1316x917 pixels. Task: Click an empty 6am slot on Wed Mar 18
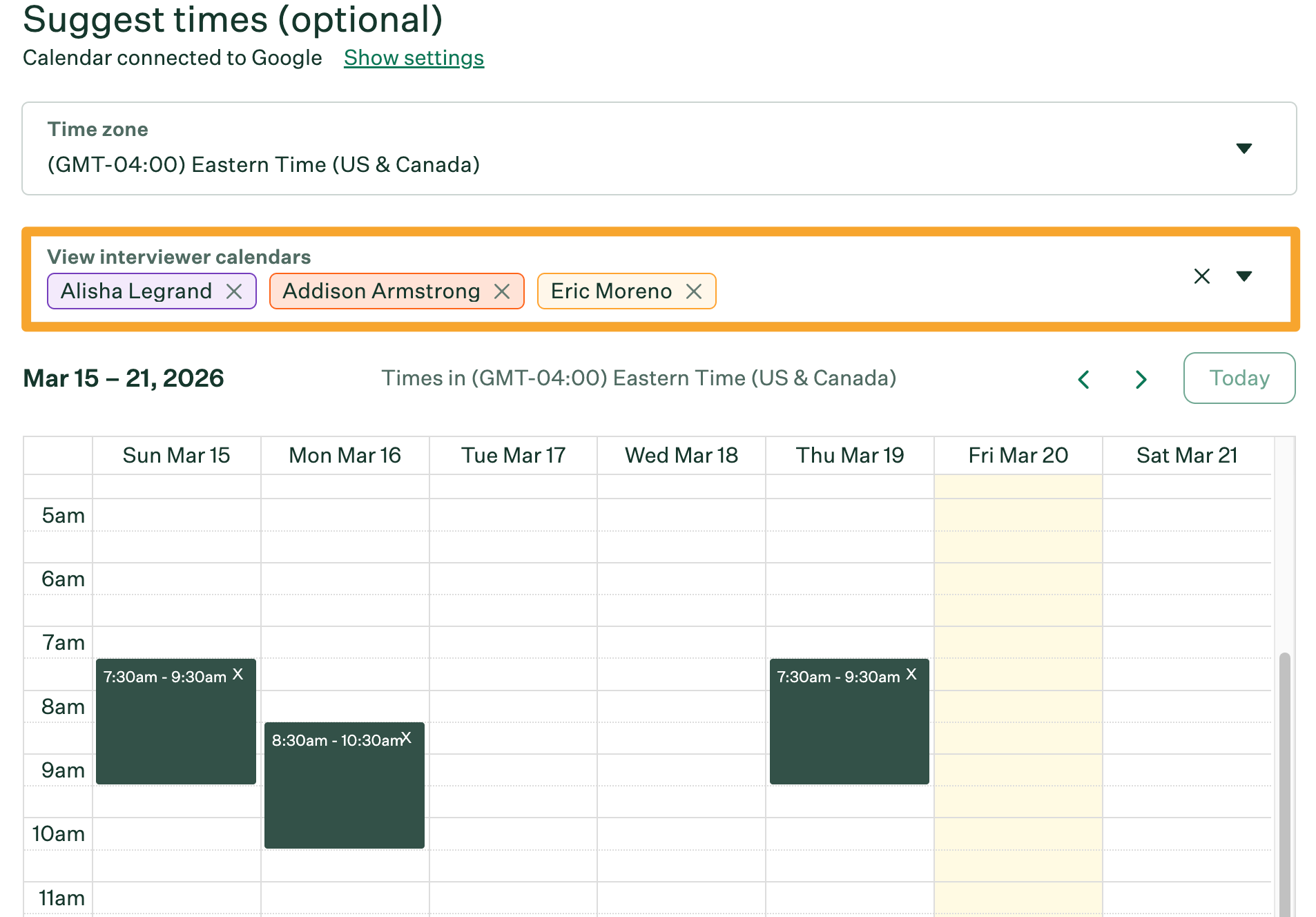[681, 594]
